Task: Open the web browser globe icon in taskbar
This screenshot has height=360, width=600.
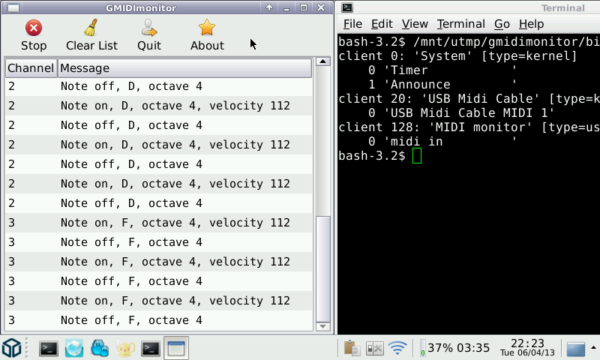Action: tap(74, 349)
